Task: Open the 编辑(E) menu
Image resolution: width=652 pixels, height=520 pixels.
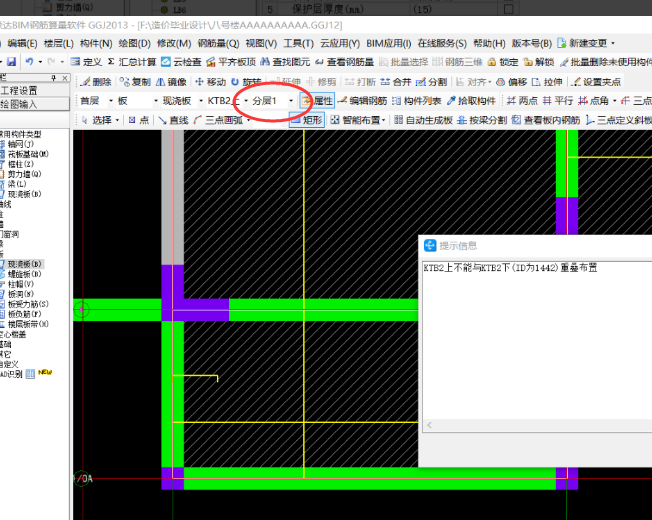Action: pyautogui.click(x=22, y=43)
